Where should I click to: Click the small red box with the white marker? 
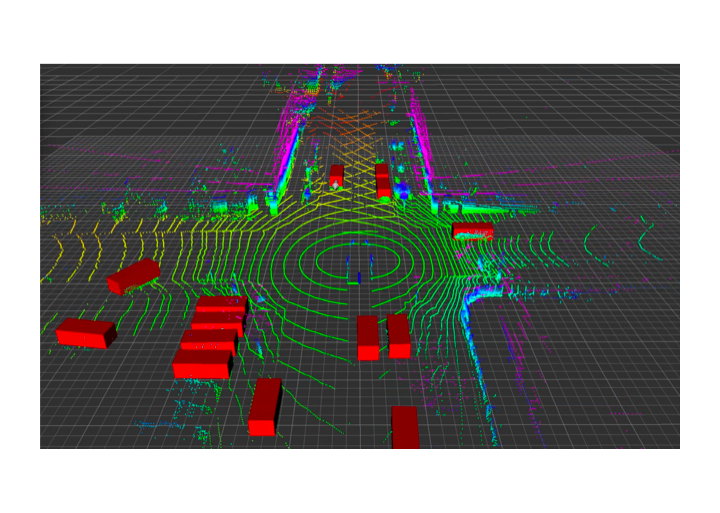tap(337, 177)
